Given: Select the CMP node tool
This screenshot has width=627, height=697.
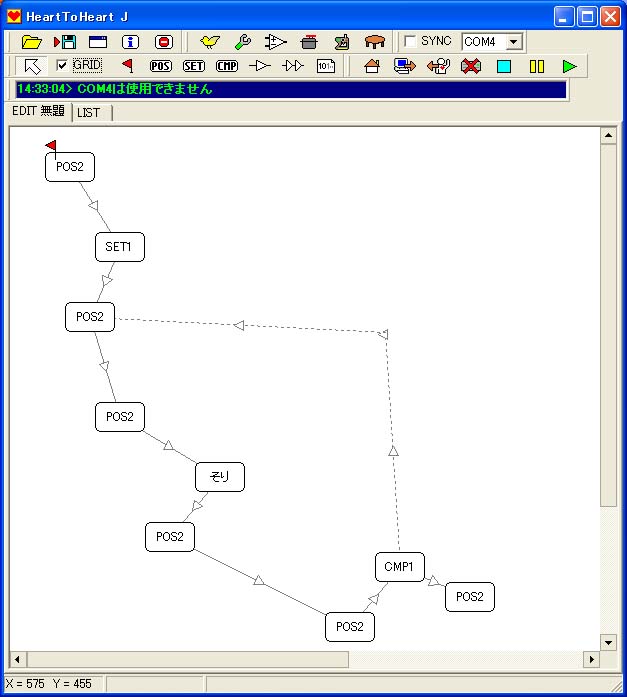Looking at the screenshot, I should (227, 66).
